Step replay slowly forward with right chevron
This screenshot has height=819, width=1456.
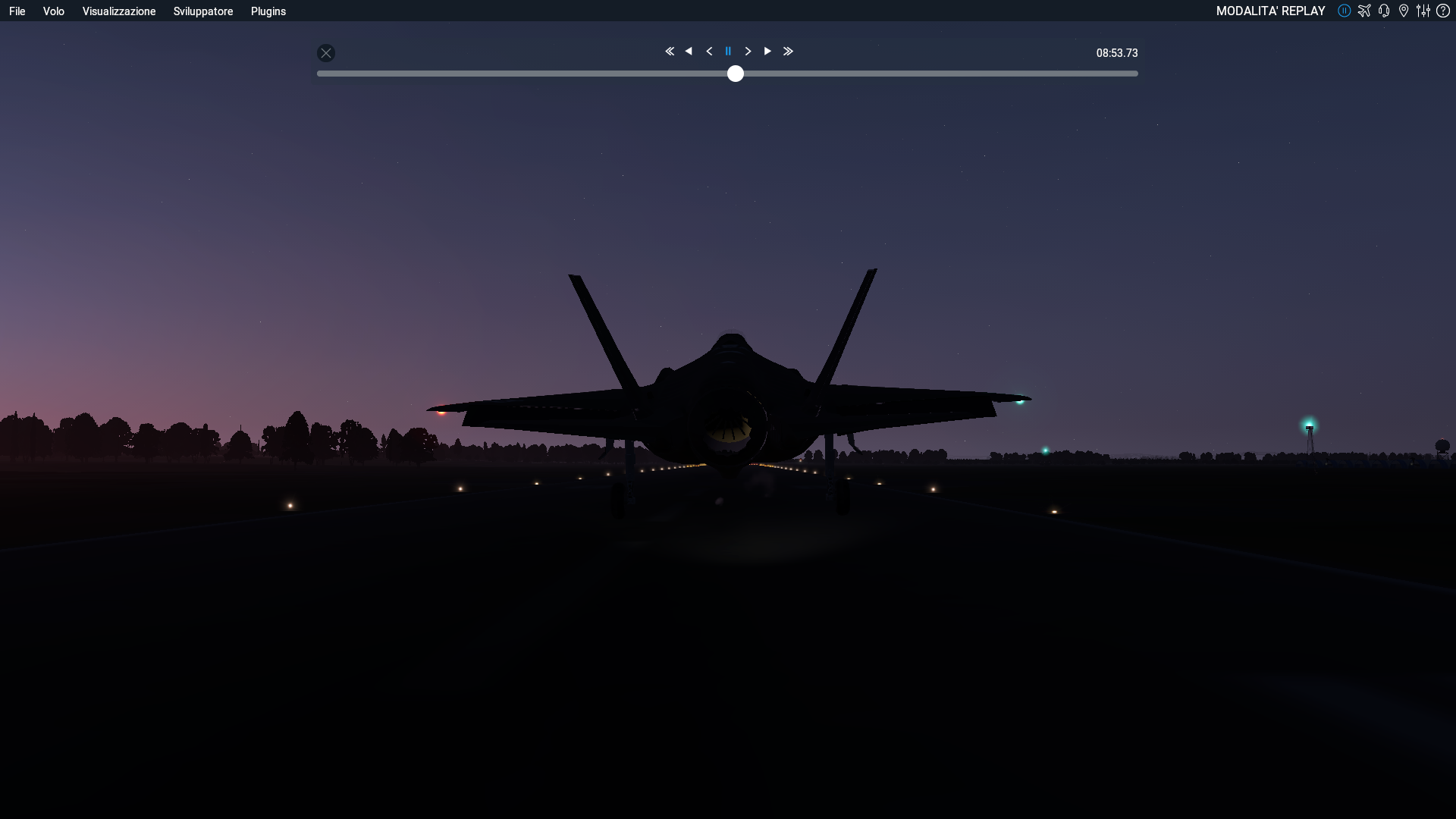tap(748, 52)
